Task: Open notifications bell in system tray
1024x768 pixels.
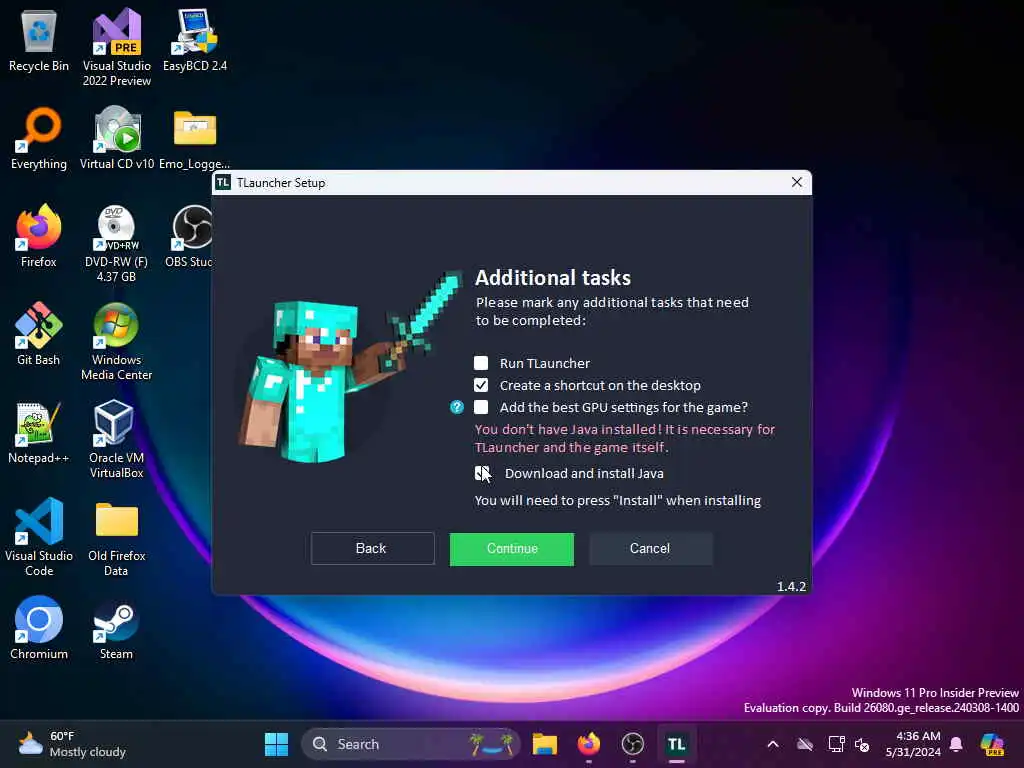Action: click(956, 744)
